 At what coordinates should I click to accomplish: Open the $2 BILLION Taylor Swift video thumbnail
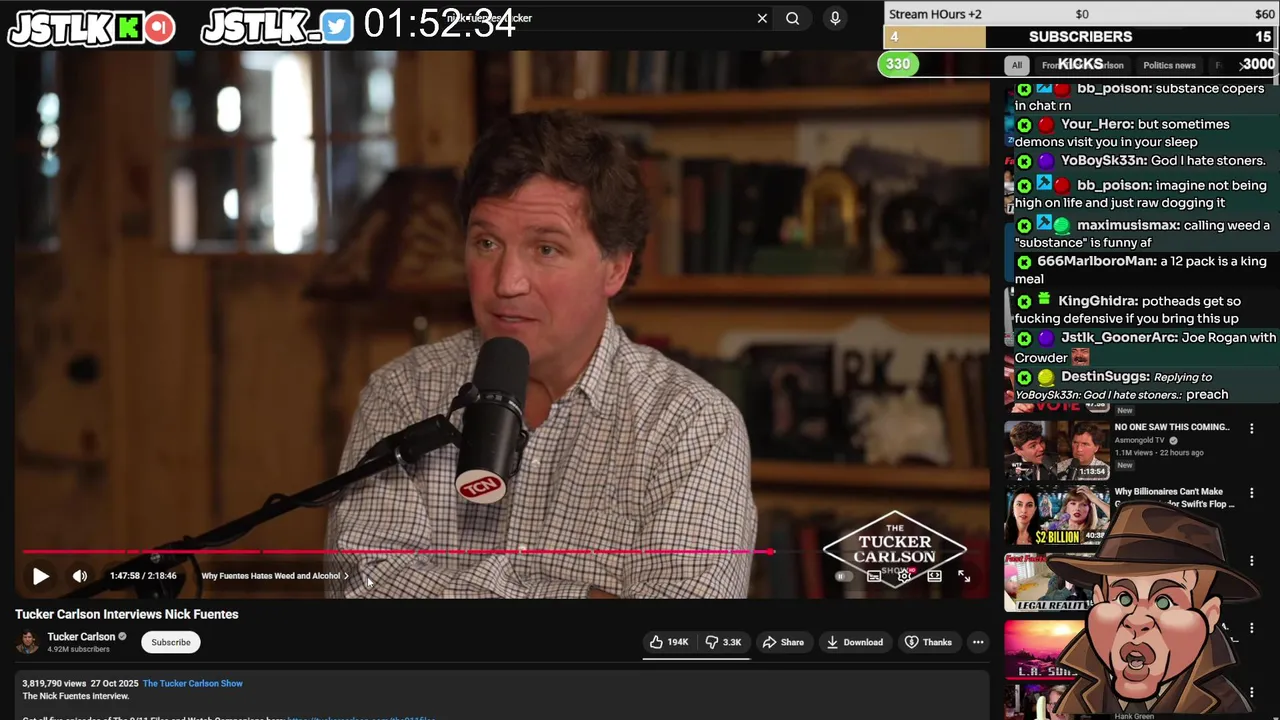(x=1057, y=516)
